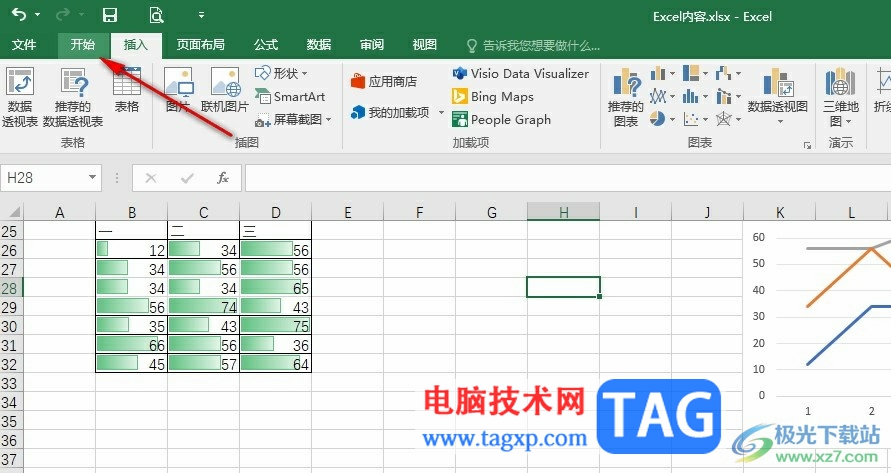Open the undo history dropdown arrow
The width and height of the screenshot is (891, 473).
(x=38, y=14)
